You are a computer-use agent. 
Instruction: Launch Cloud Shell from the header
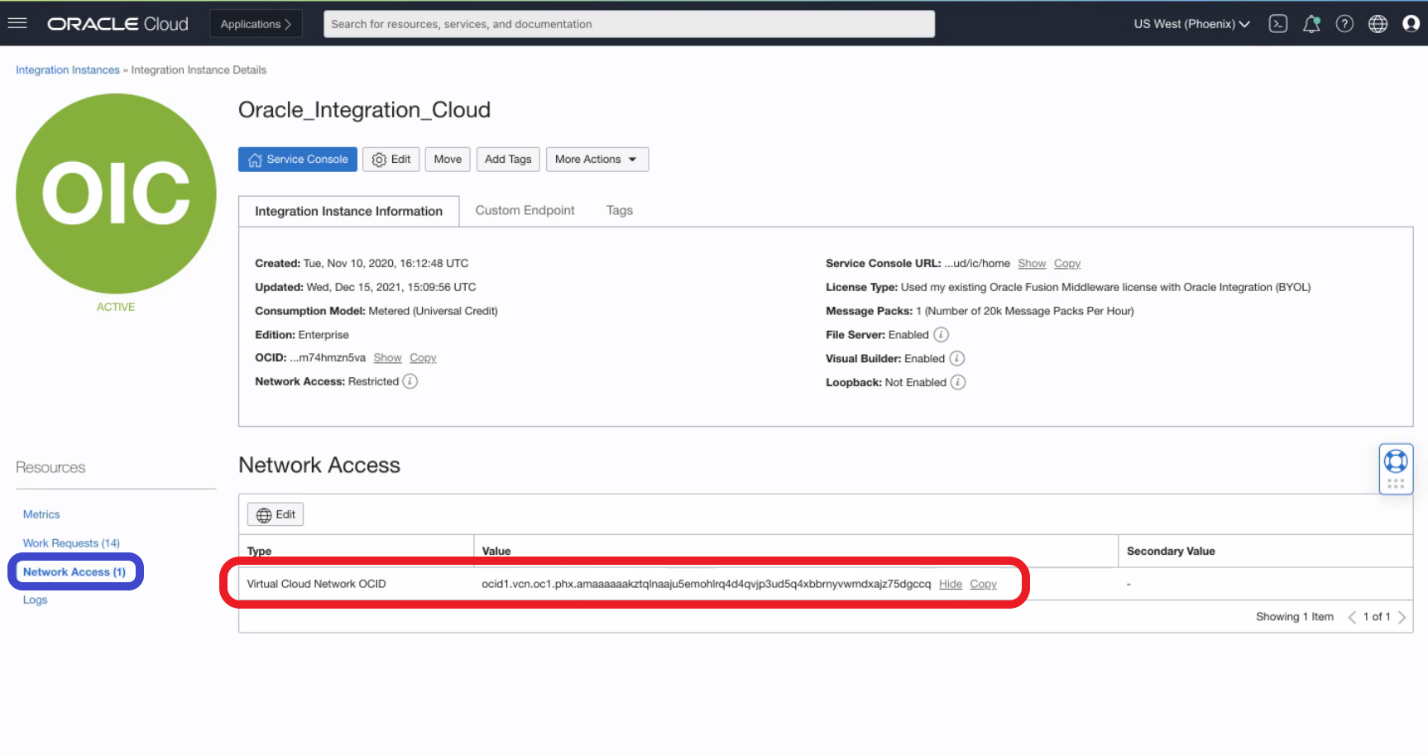1277,24
